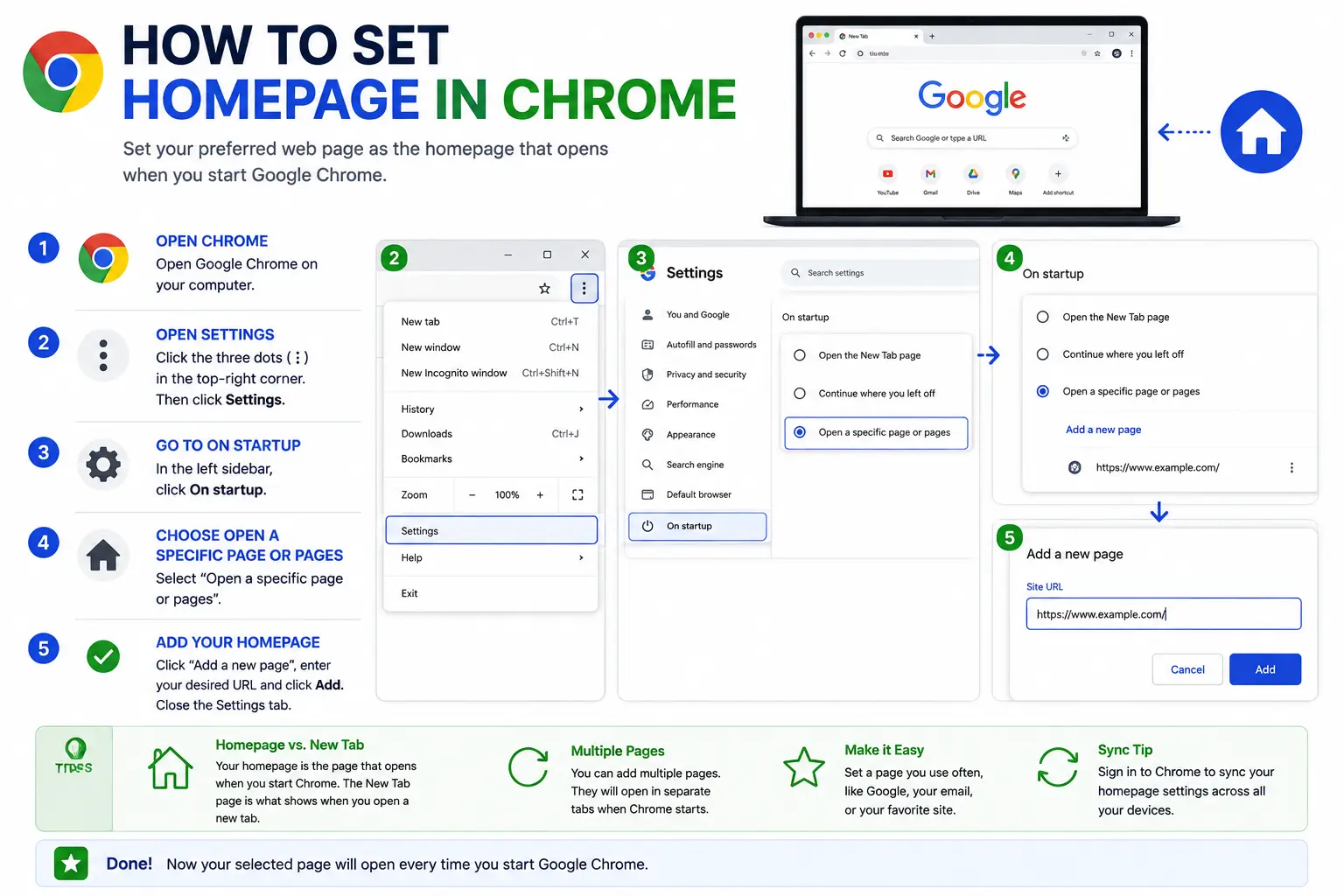Select Exit in the Chrome menu
The height and width of the screenshot is (896, 1344).
coord(491,593)
